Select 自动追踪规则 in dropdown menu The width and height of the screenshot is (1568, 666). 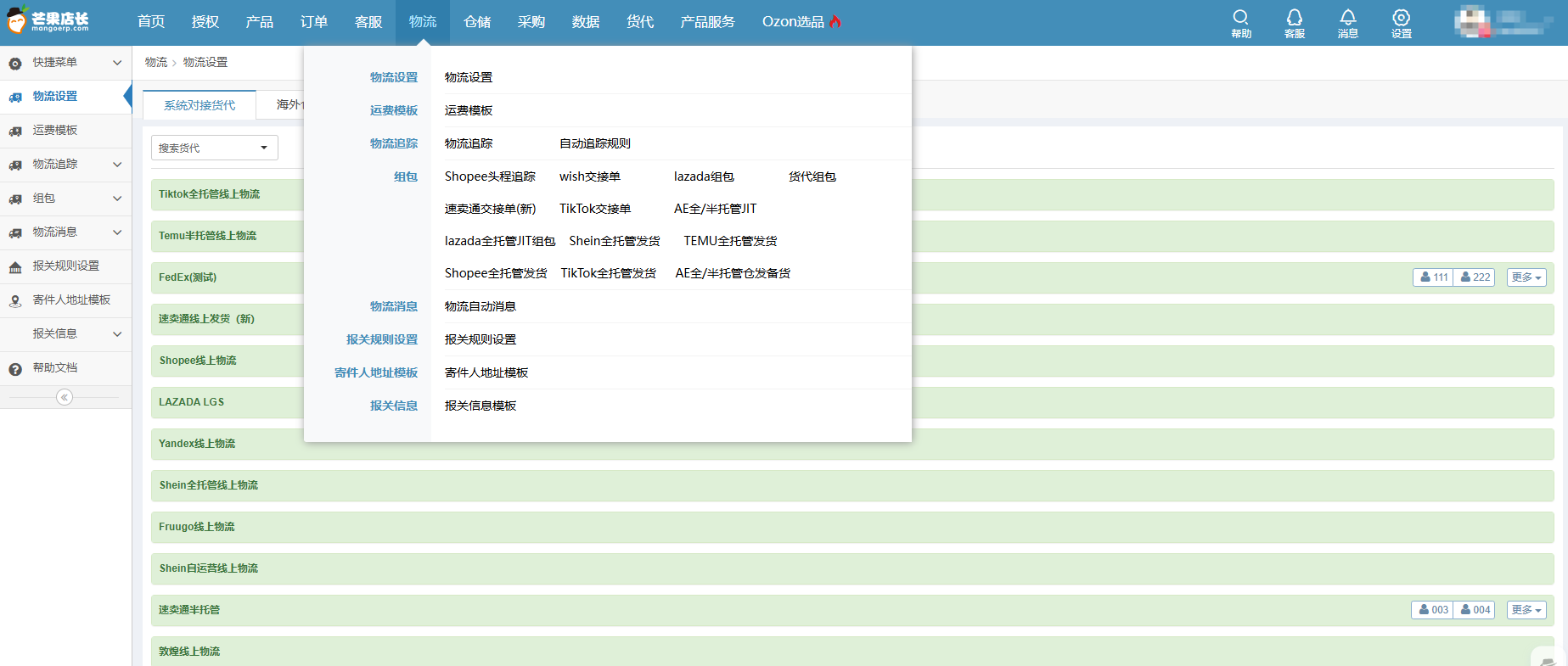point(595,143)
